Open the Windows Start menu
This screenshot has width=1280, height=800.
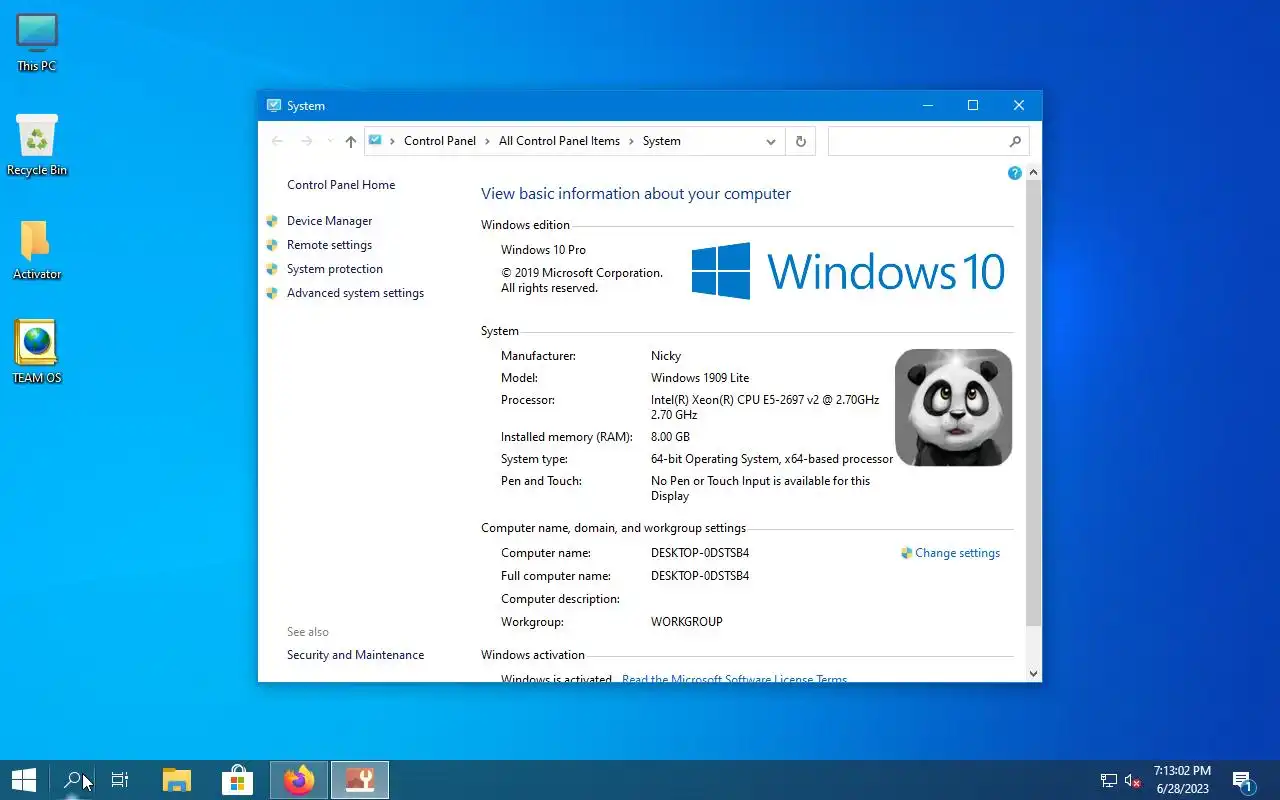point(24,780)
